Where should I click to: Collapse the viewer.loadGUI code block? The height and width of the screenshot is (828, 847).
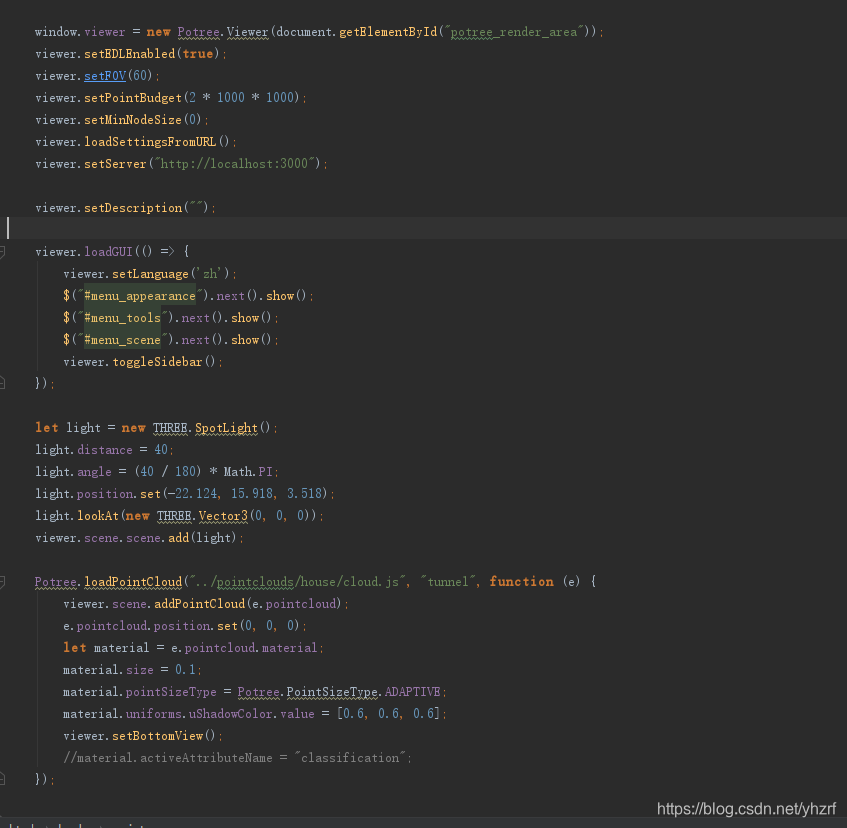2,252
